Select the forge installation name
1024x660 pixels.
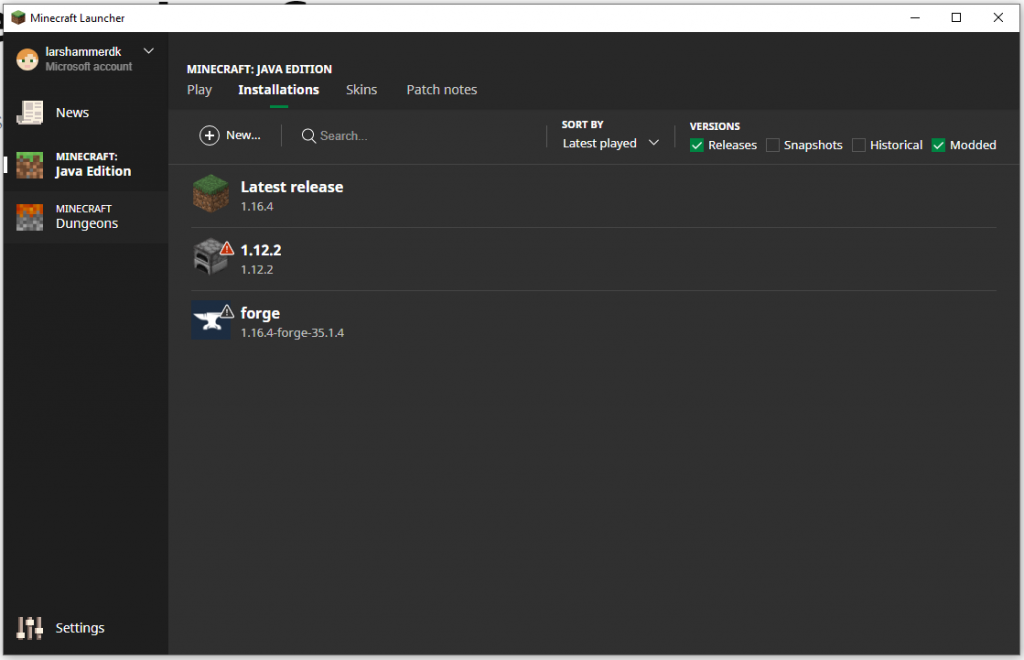pos(260,313)
